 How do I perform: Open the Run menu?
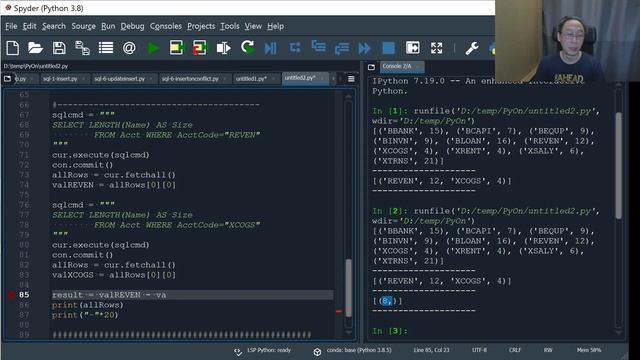(x=108, y=26)
